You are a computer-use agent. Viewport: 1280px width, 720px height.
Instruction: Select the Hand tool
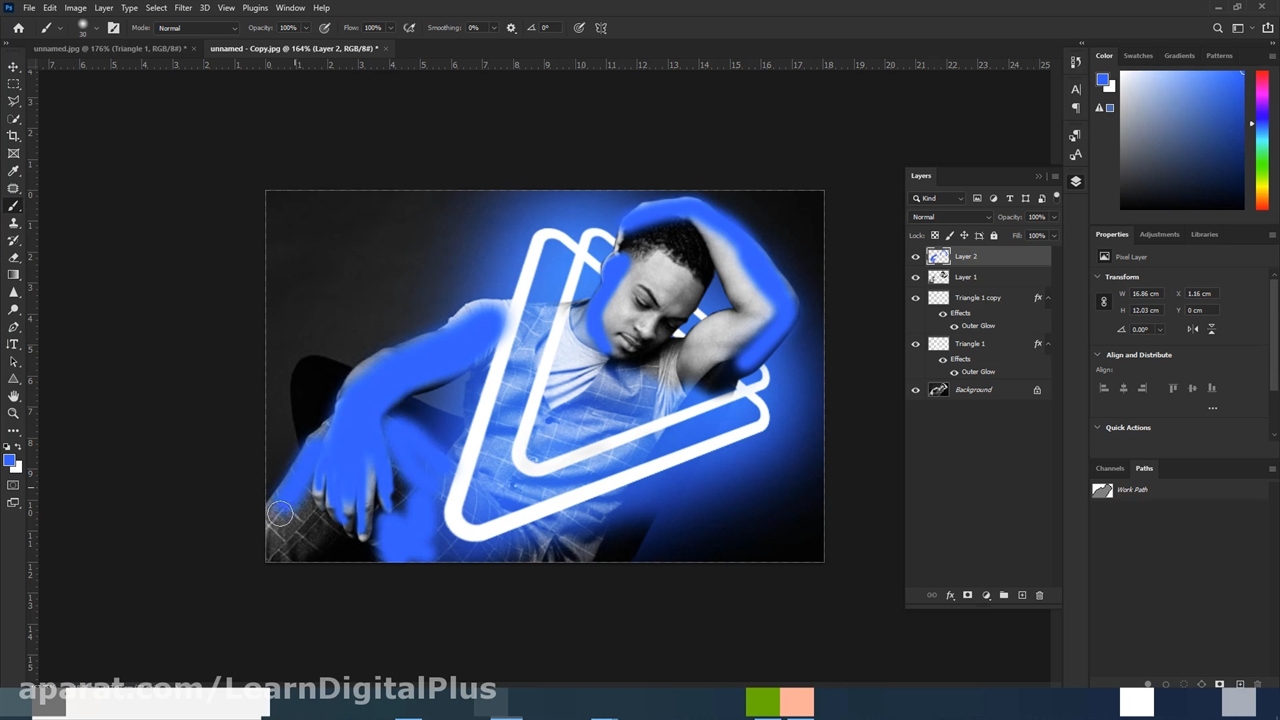click(x=13, y=396)
